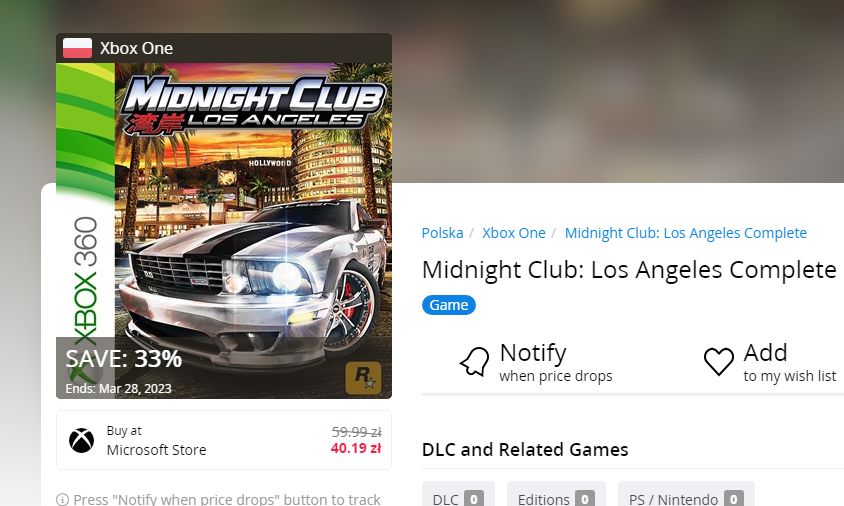Open the Midnight Club cover art image

[224, 215]
